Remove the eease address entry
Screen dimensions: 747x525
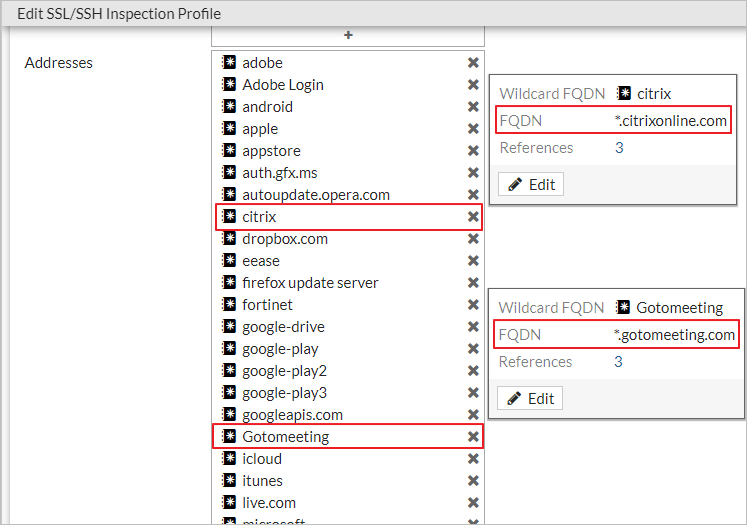(473, 261)
